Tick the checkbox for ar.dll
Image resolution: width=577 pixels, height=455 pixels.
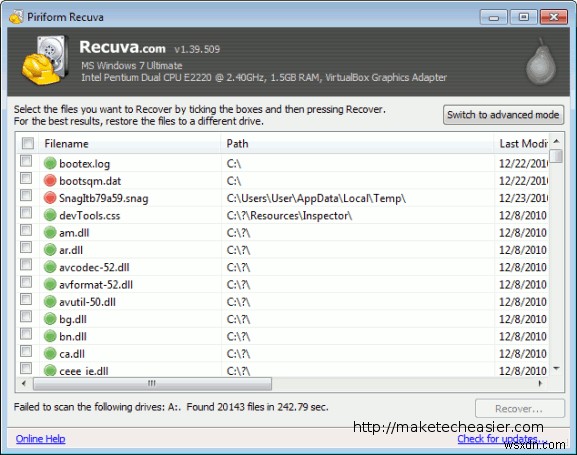tap(26, 247)
